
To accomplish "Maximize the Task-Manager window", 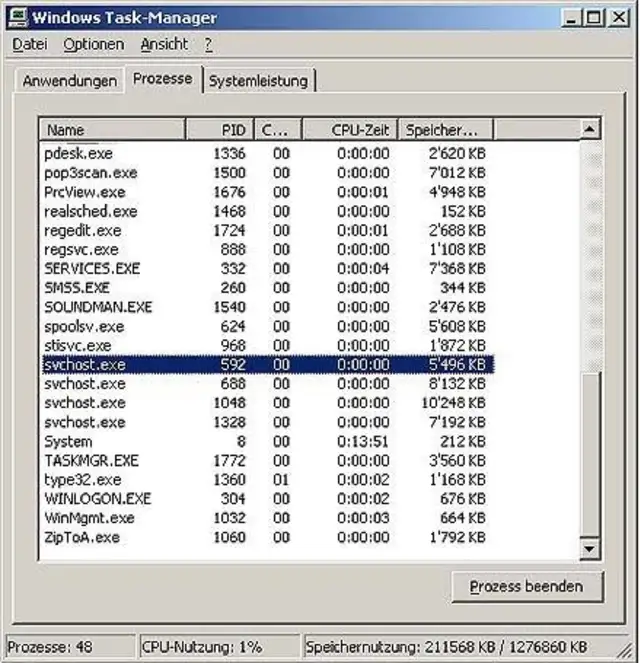I will pos(594,18).
